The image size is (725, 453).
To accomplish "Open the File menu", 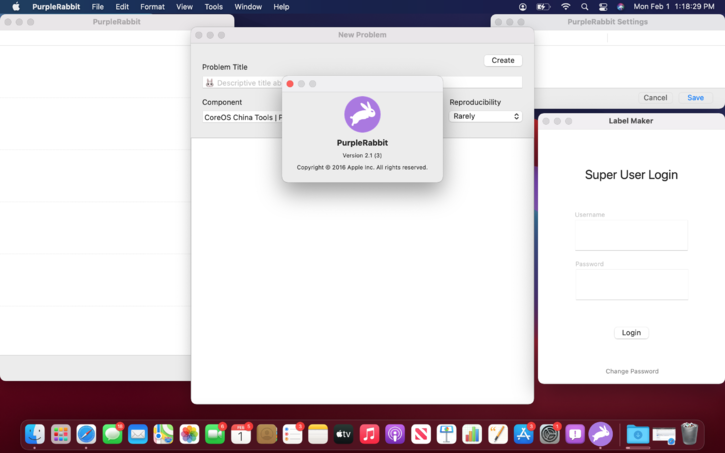I will coord(98,6).
